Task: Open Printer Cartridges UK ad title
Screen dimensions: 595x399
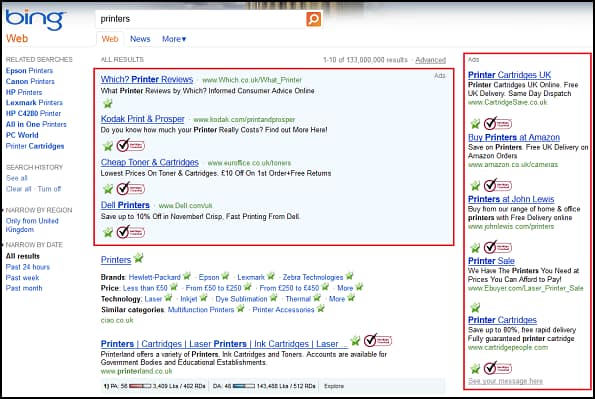Action: pyautogui.click(x=509, y=75)
